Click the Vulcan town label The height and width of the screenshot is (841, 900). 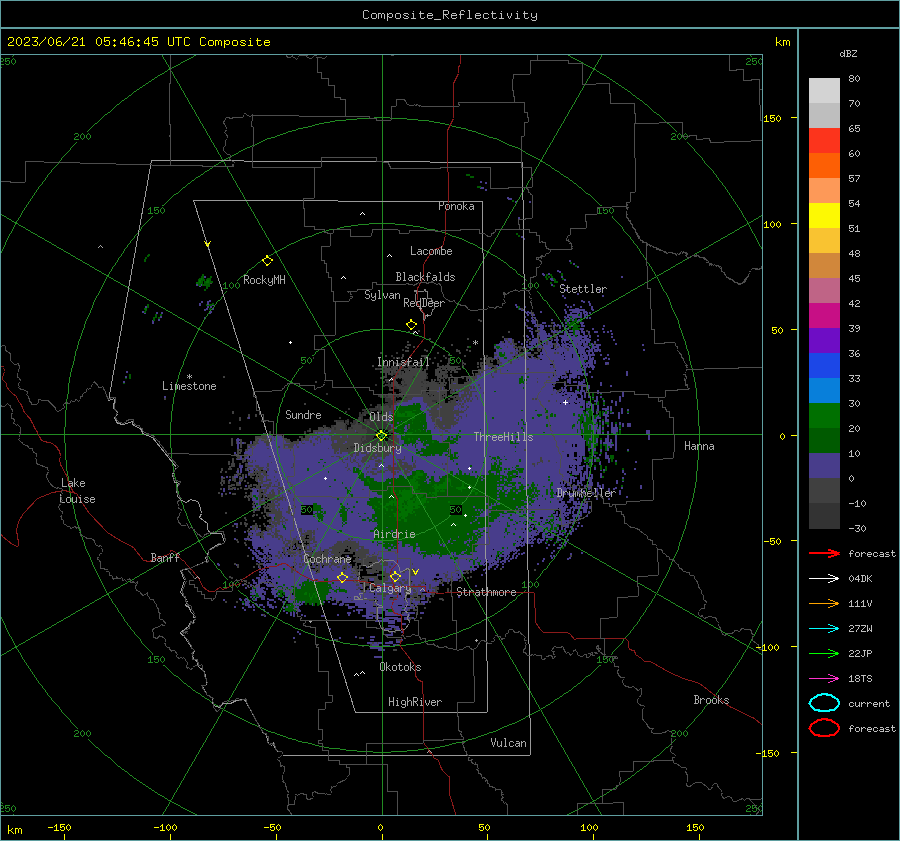pyautogui.click(x=509, y=743)
